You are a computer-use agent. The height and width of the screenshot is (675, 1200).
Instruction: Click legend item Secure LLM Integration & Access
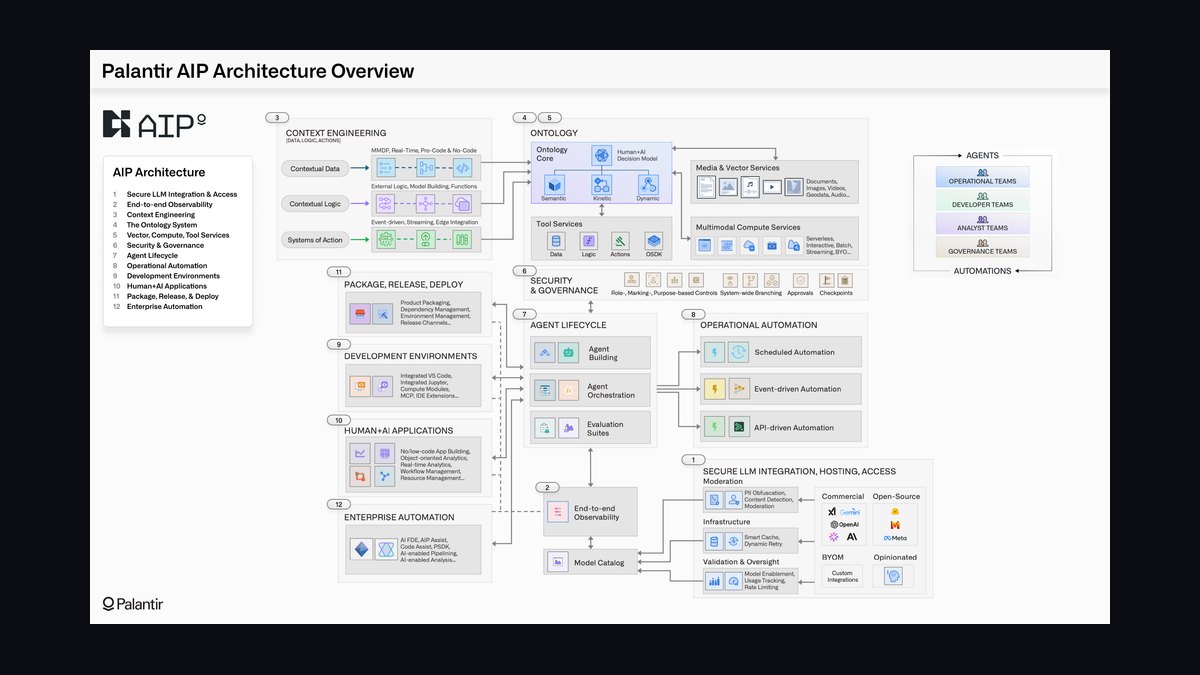tap(182, 194)
